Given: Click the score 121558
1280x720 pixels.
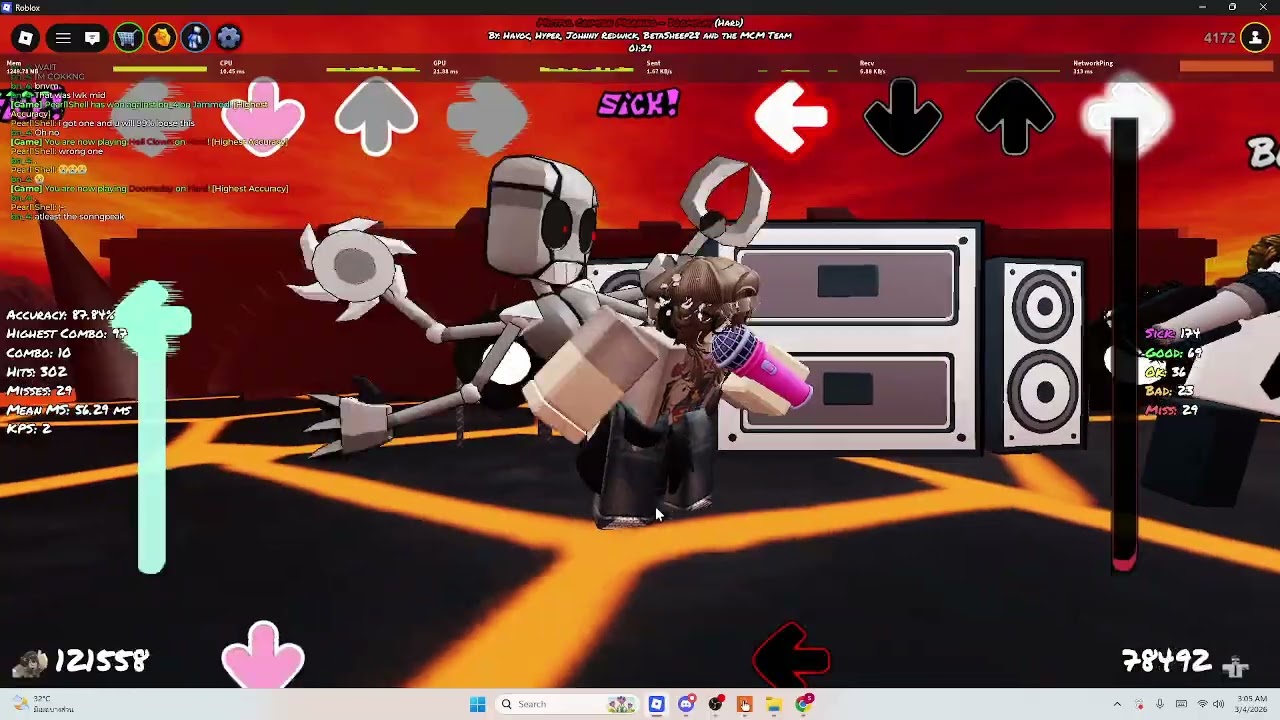Looking at the screenshot, I should tap(102, 661).
